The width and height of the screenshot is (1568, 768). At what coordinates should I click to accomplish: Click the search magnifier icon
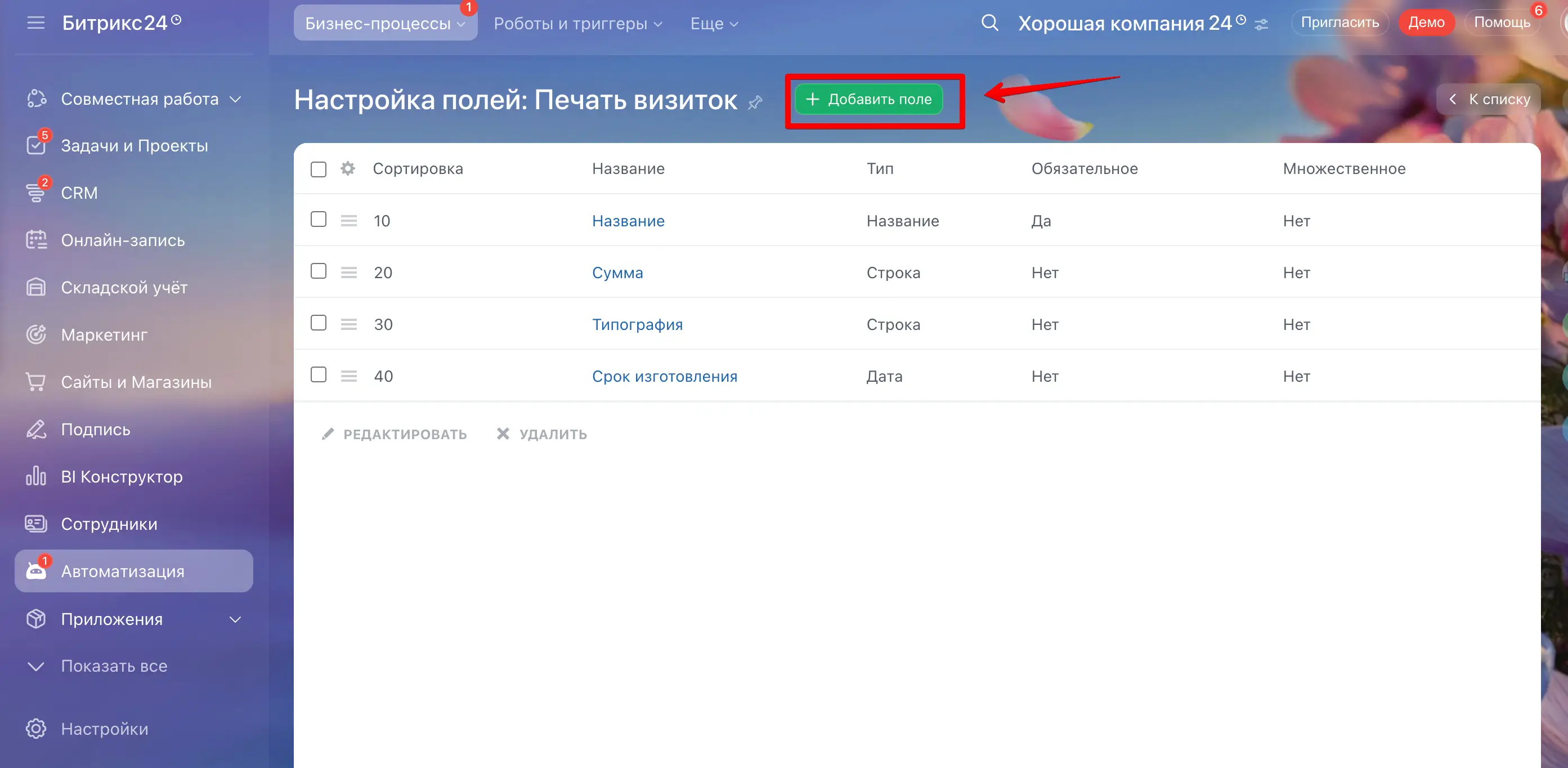(990, 23)
